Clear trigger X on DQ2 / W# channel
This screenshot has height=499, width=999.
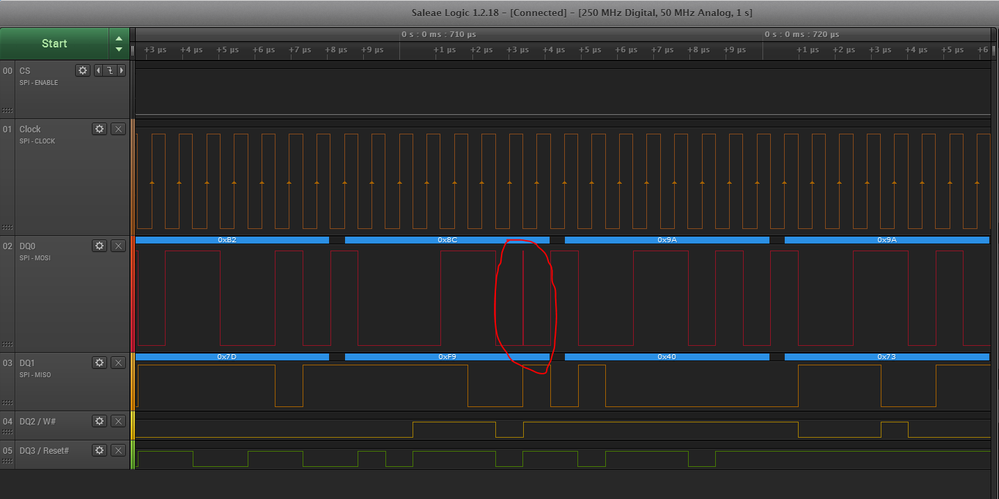pos(119,421)
